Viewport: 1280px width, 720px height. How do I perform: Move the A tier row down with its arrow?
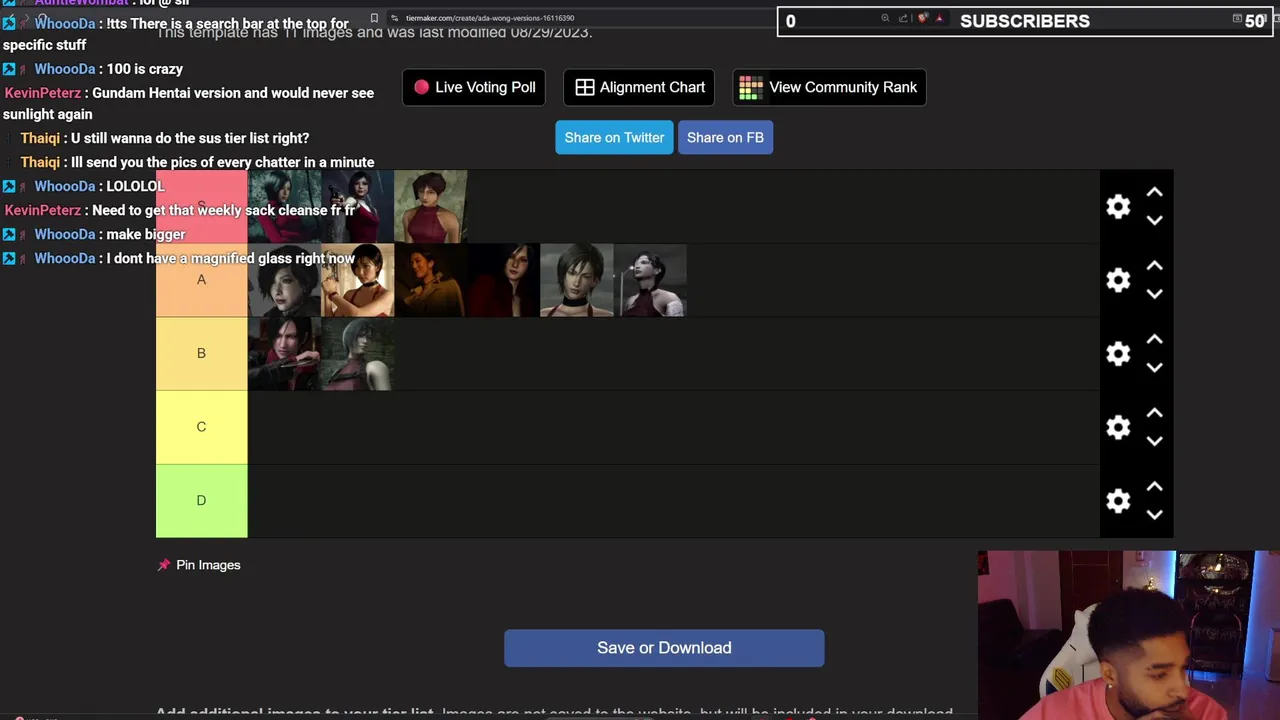pos(1154,294)
